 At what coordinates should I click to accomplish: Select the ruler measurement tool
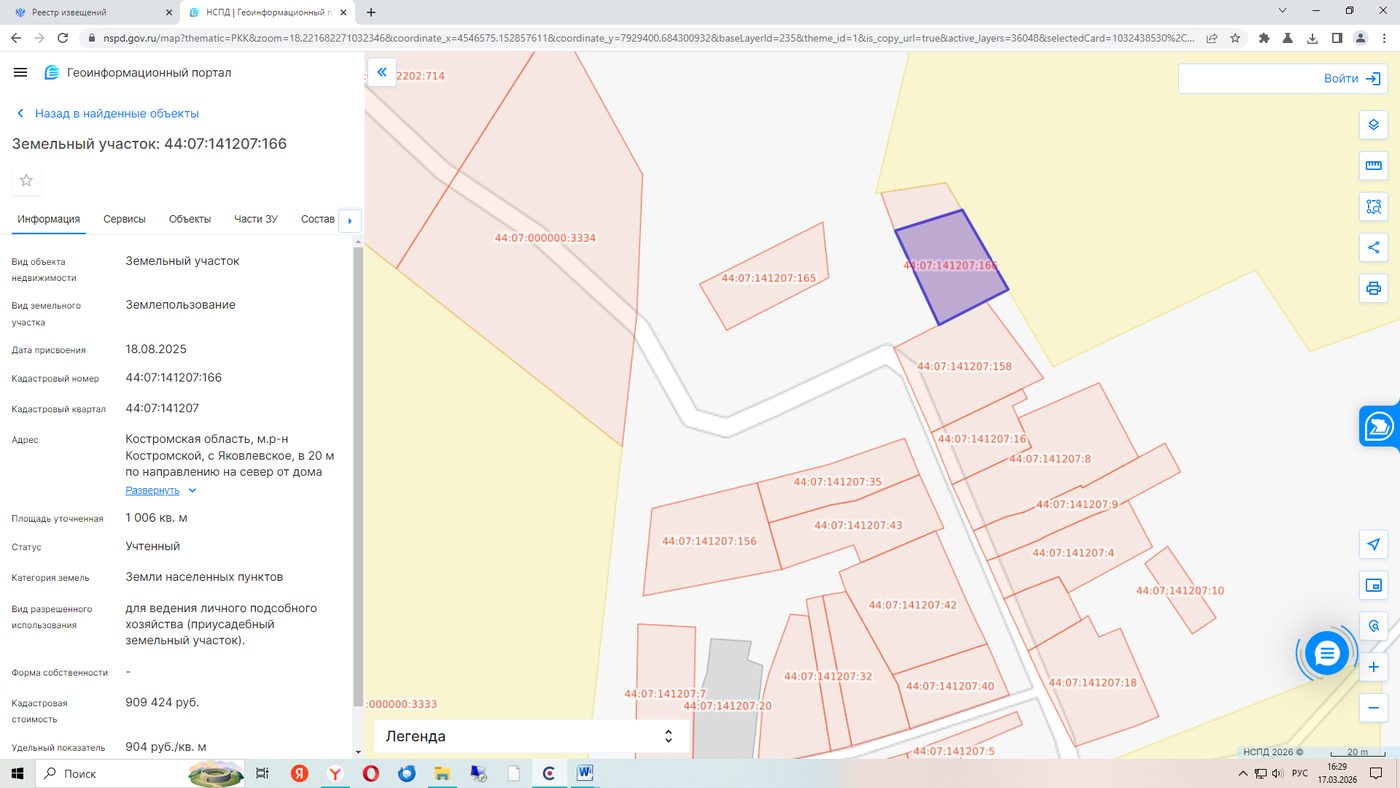pyautogui.click(x=1373, y=166)
